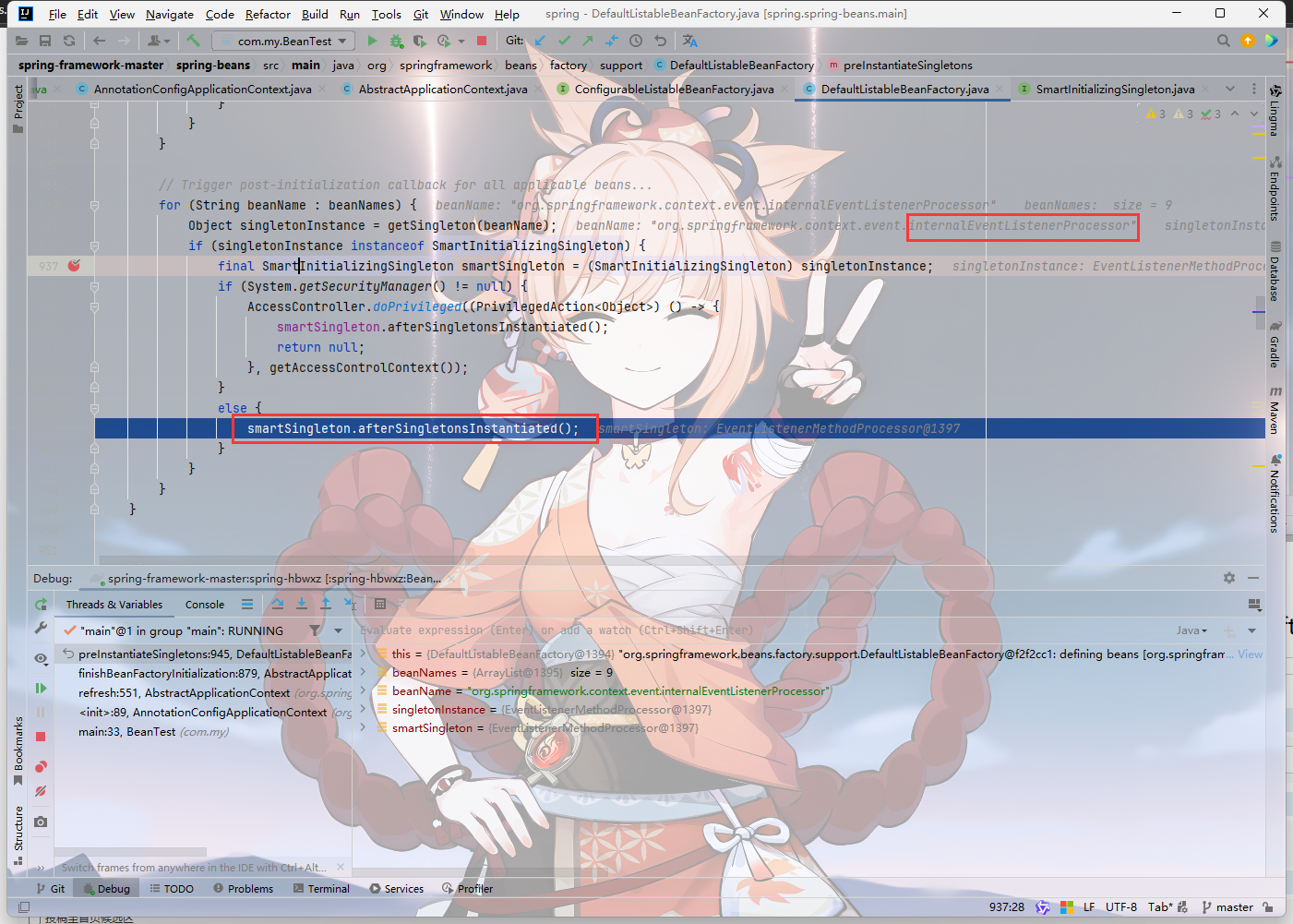Click the Step Out debugger icon
Viewport: 1293px width, 924px height.
pos(326,604)
